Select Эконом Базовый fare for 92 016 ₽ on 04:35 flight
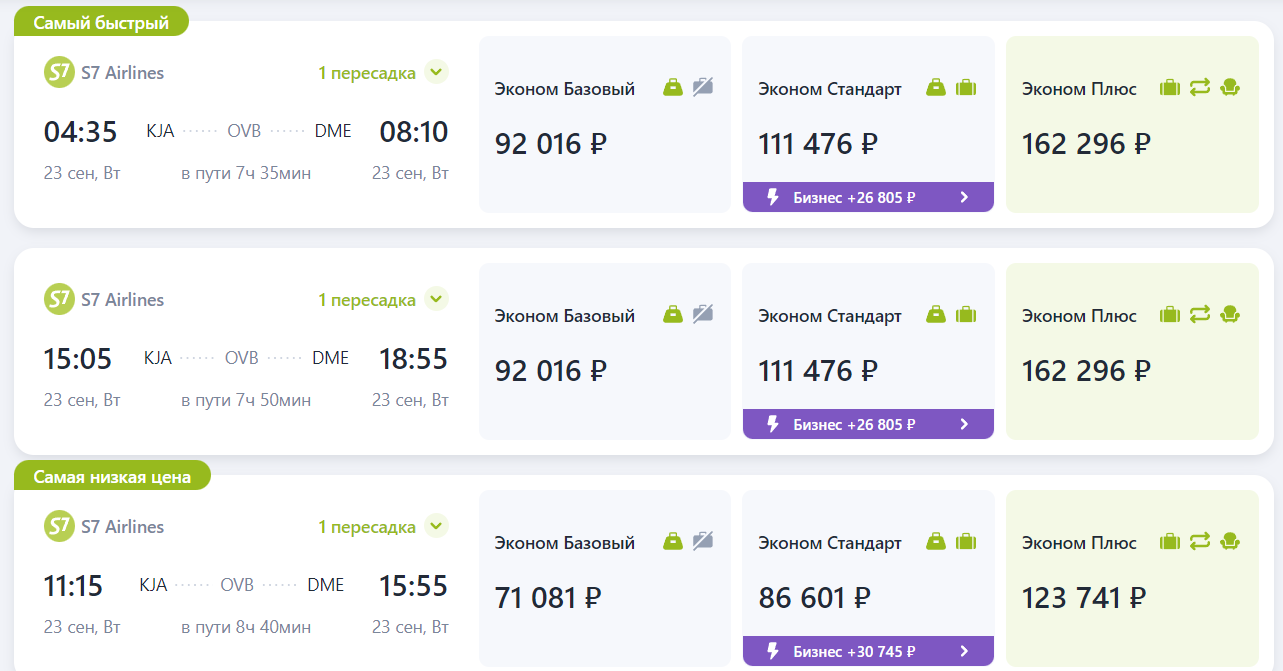Viewport: 1283px width, 671px height. tap(604, 125)
